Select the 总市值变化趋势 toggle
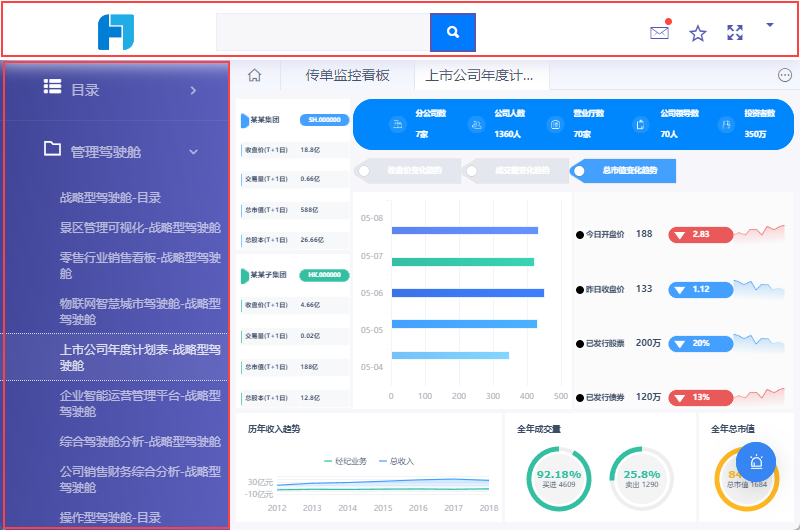 tap(623, 171)
